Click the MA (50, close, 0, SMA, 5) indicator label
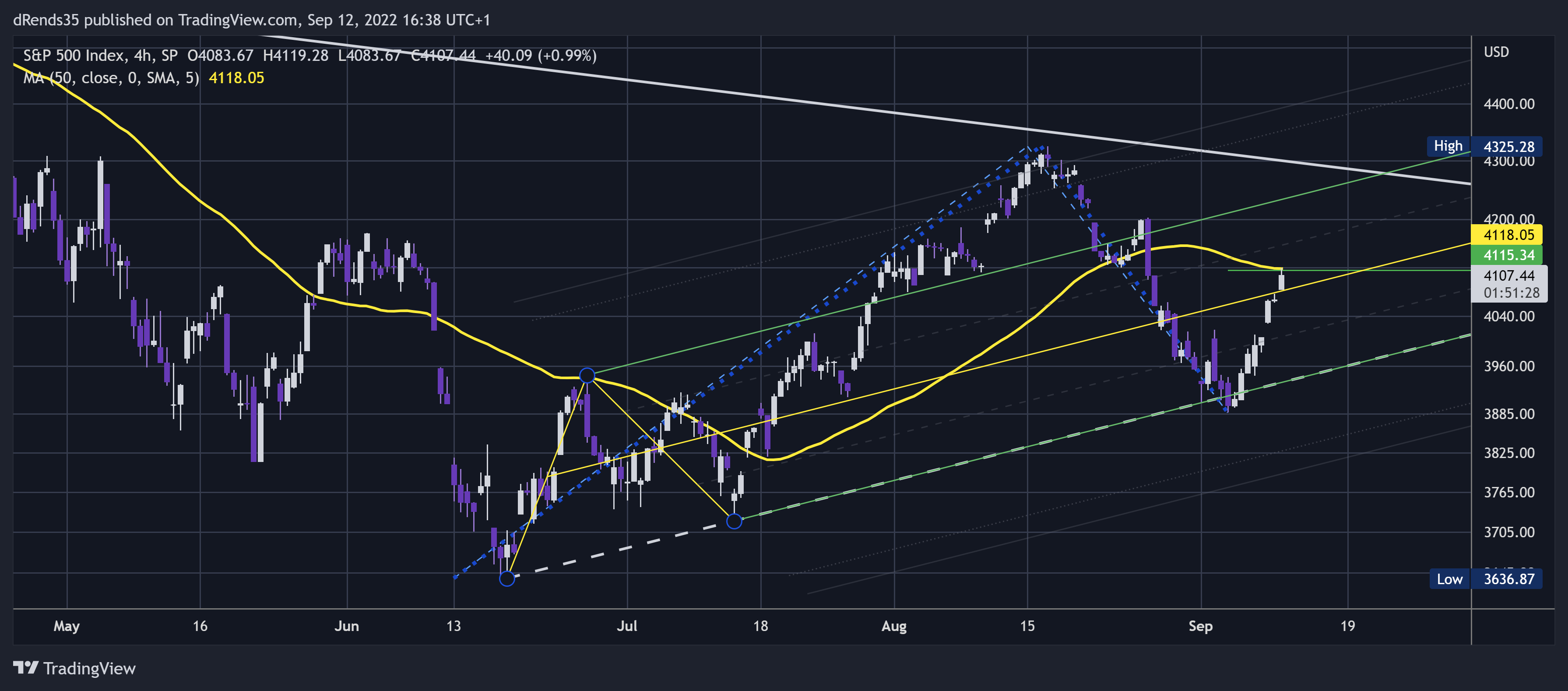1568x691 pixels. pyautogui.click(x=111, y=78)
